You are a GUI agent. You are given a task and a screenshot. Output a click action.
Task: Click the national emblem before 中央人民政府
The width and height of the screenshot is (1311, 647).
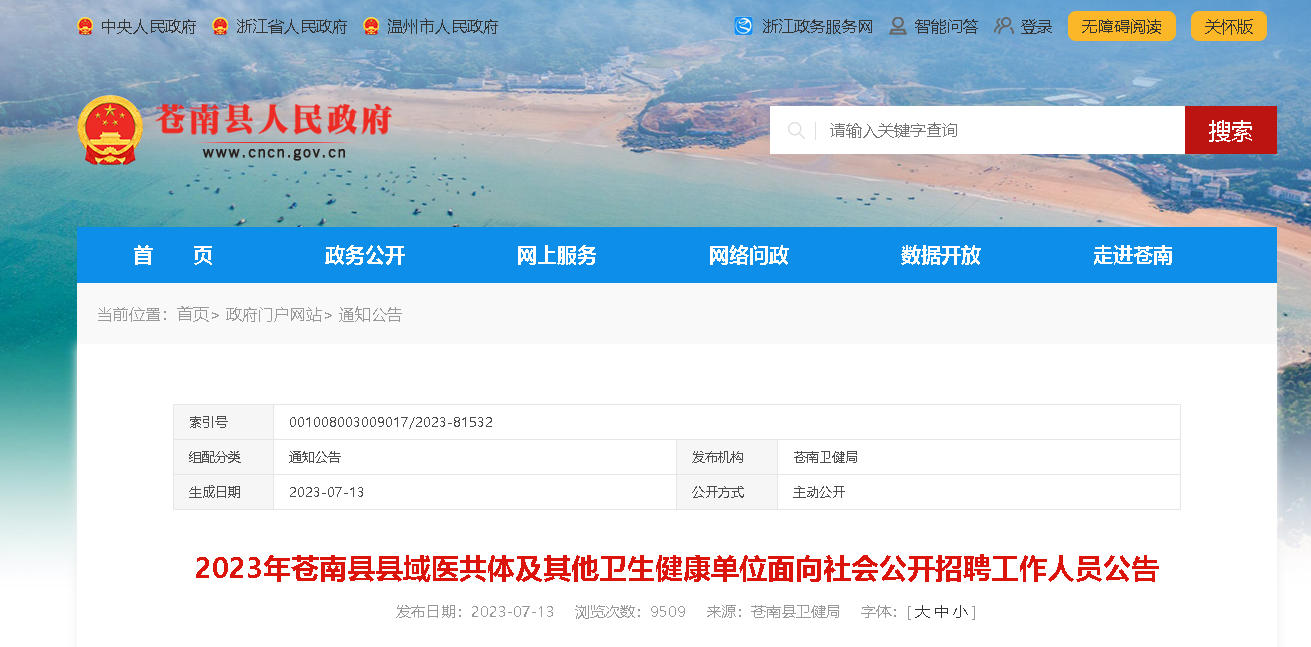(85, 27)
